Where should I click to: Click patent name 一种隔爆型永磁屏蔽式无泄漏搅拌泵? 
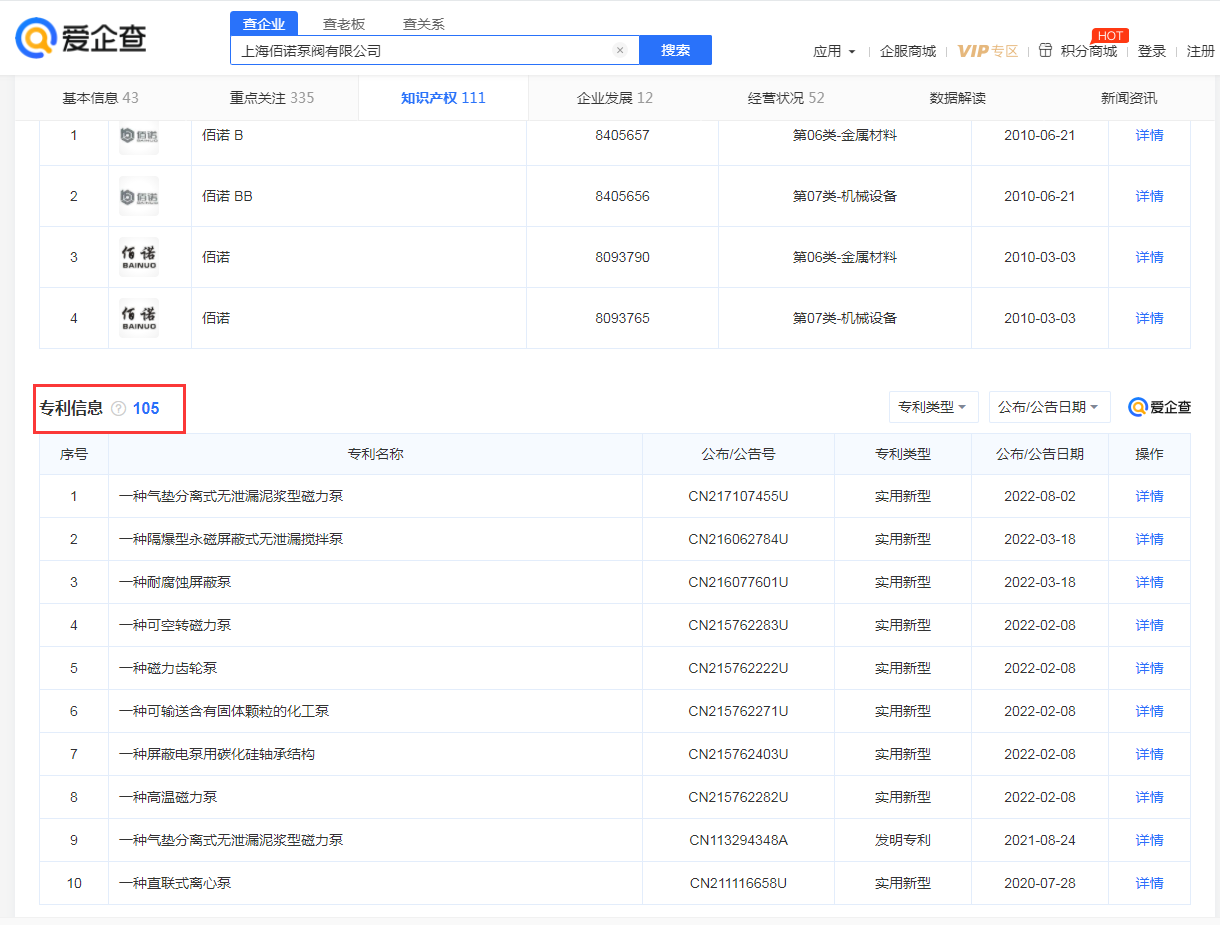231,539
